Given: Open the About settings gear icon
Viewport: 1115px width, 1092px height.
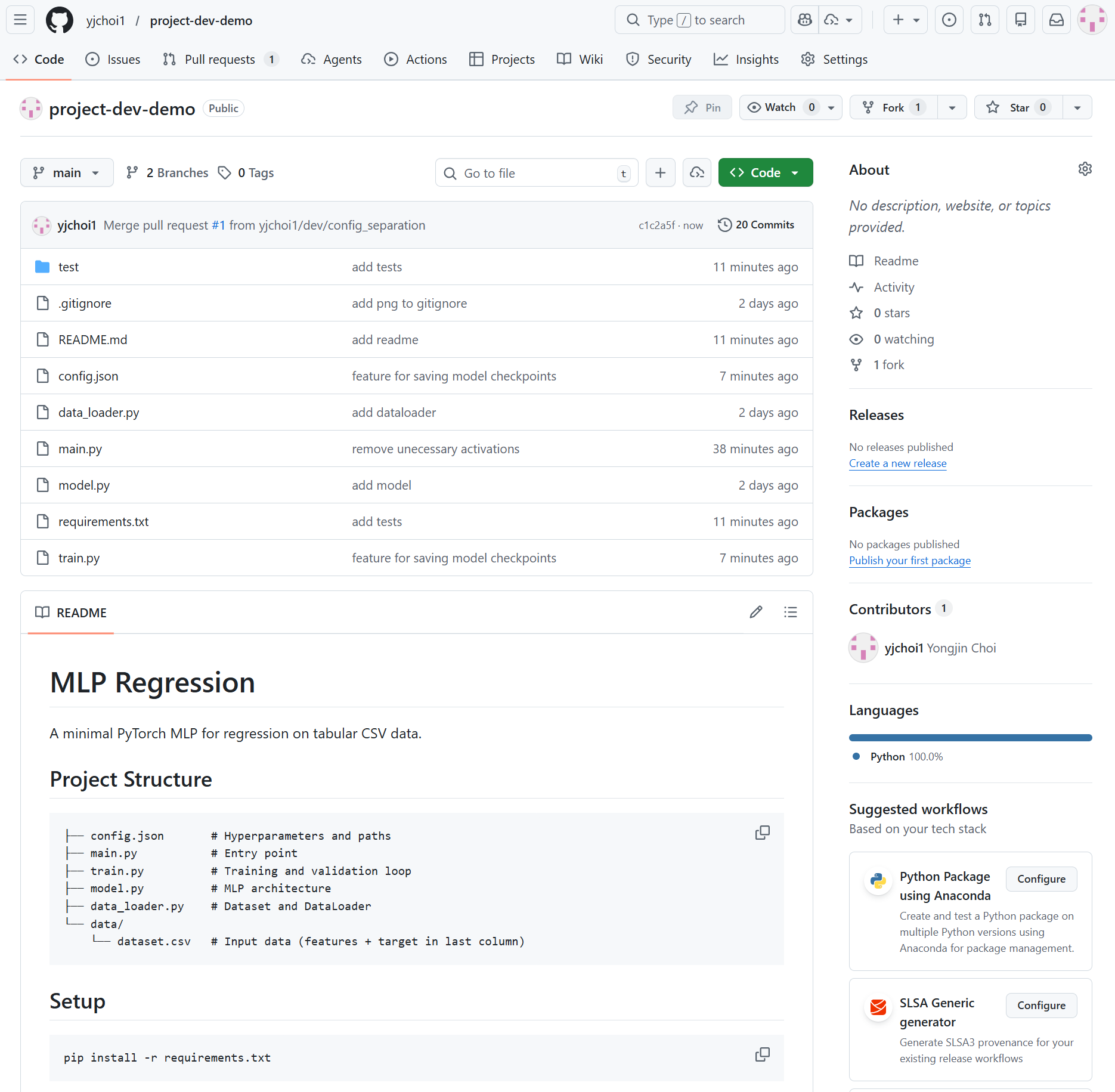Looking at the screenshot, I should [x=1085, y=169].
